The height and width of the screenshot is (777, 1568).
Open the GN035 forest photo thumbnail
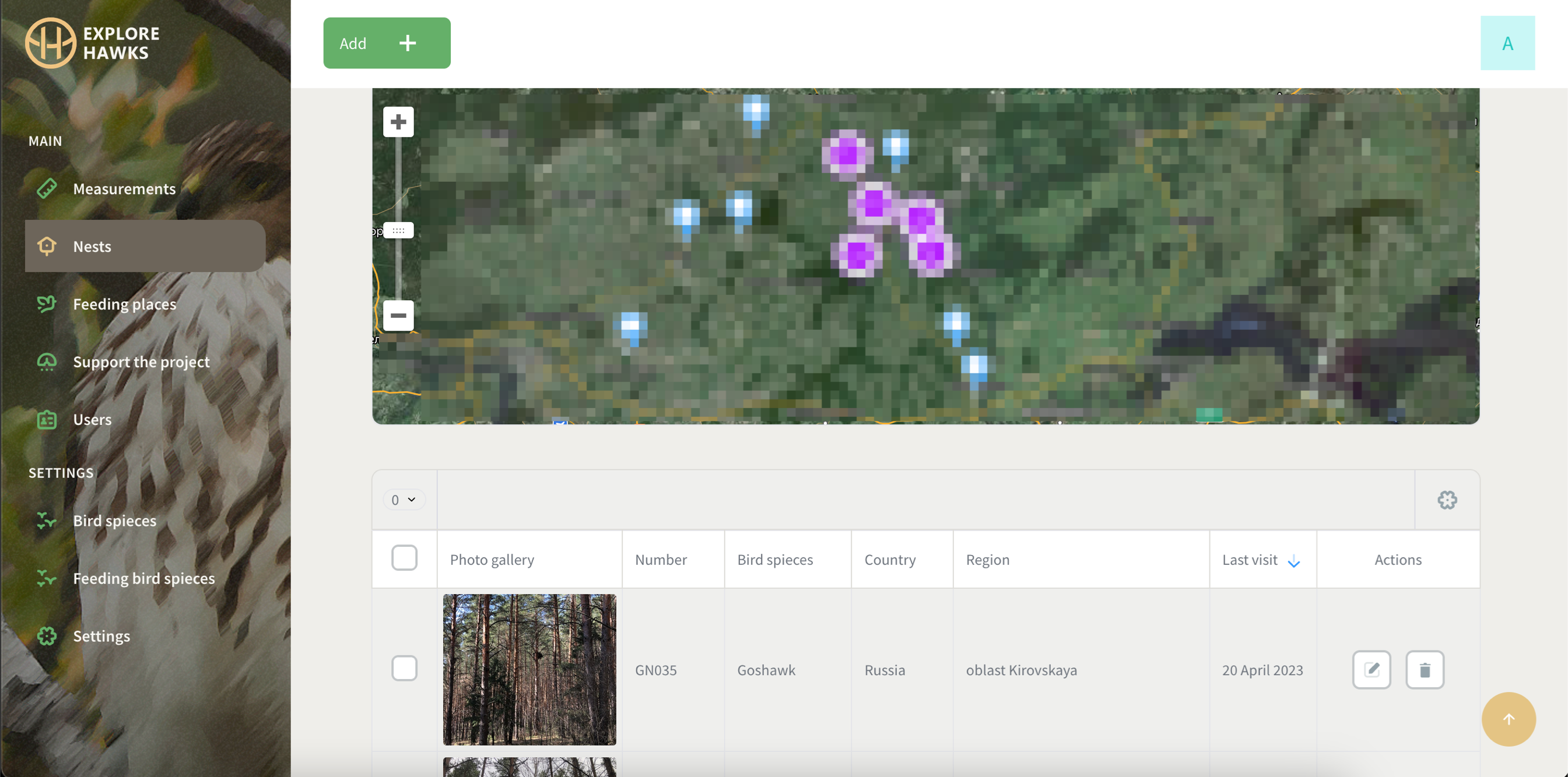(x=529, y=669)
